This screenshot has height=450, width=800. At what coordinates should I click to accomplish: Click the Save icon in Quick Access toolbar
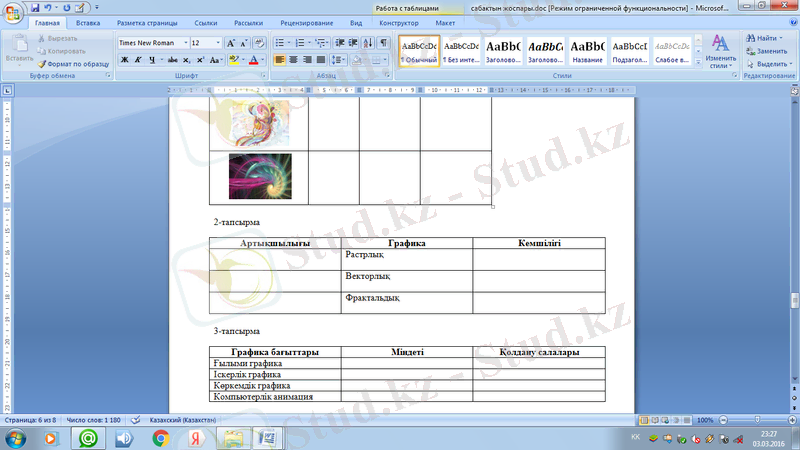[35, 7]
